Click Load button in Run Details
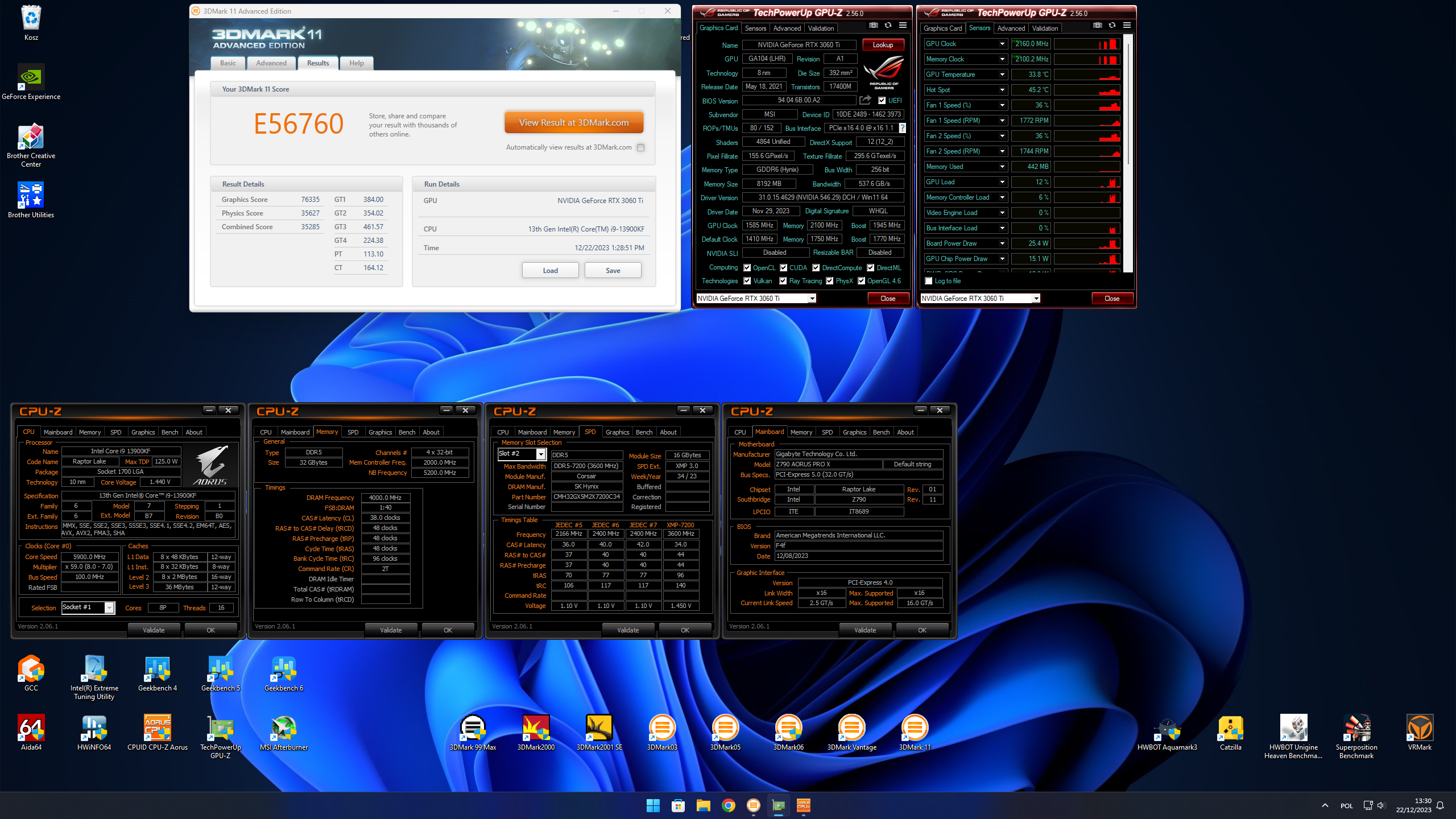 pyautogui.click(x=550, y=270)
